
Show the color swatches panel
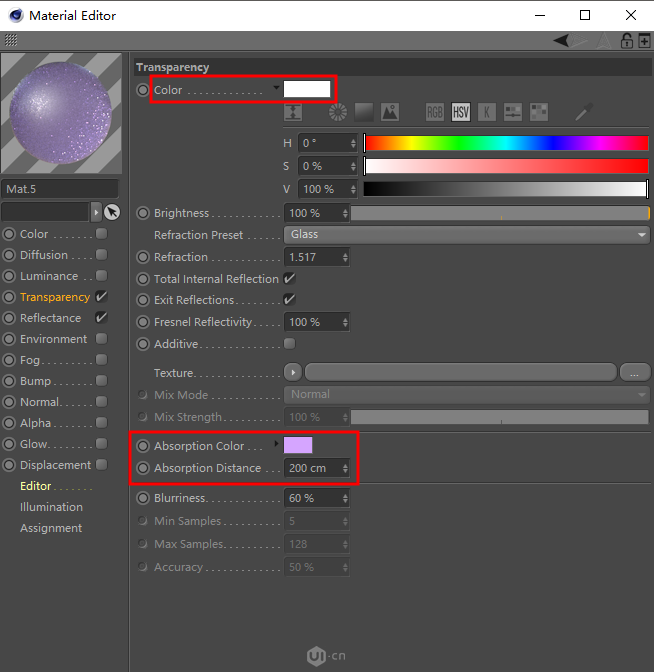(x=539, y=112)
